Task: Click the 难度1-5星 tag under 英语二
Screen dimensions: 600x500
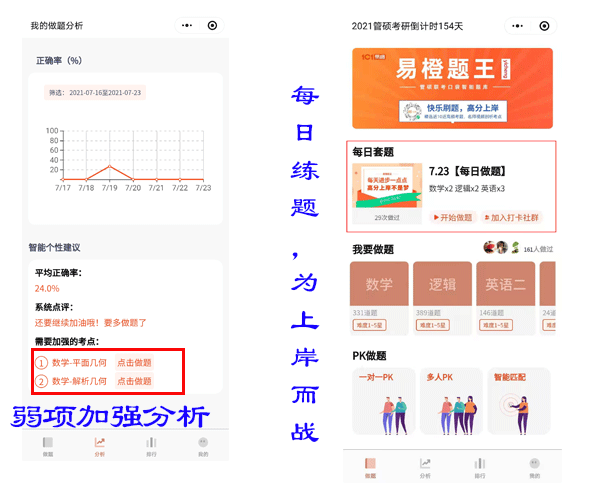Action: 496,325
